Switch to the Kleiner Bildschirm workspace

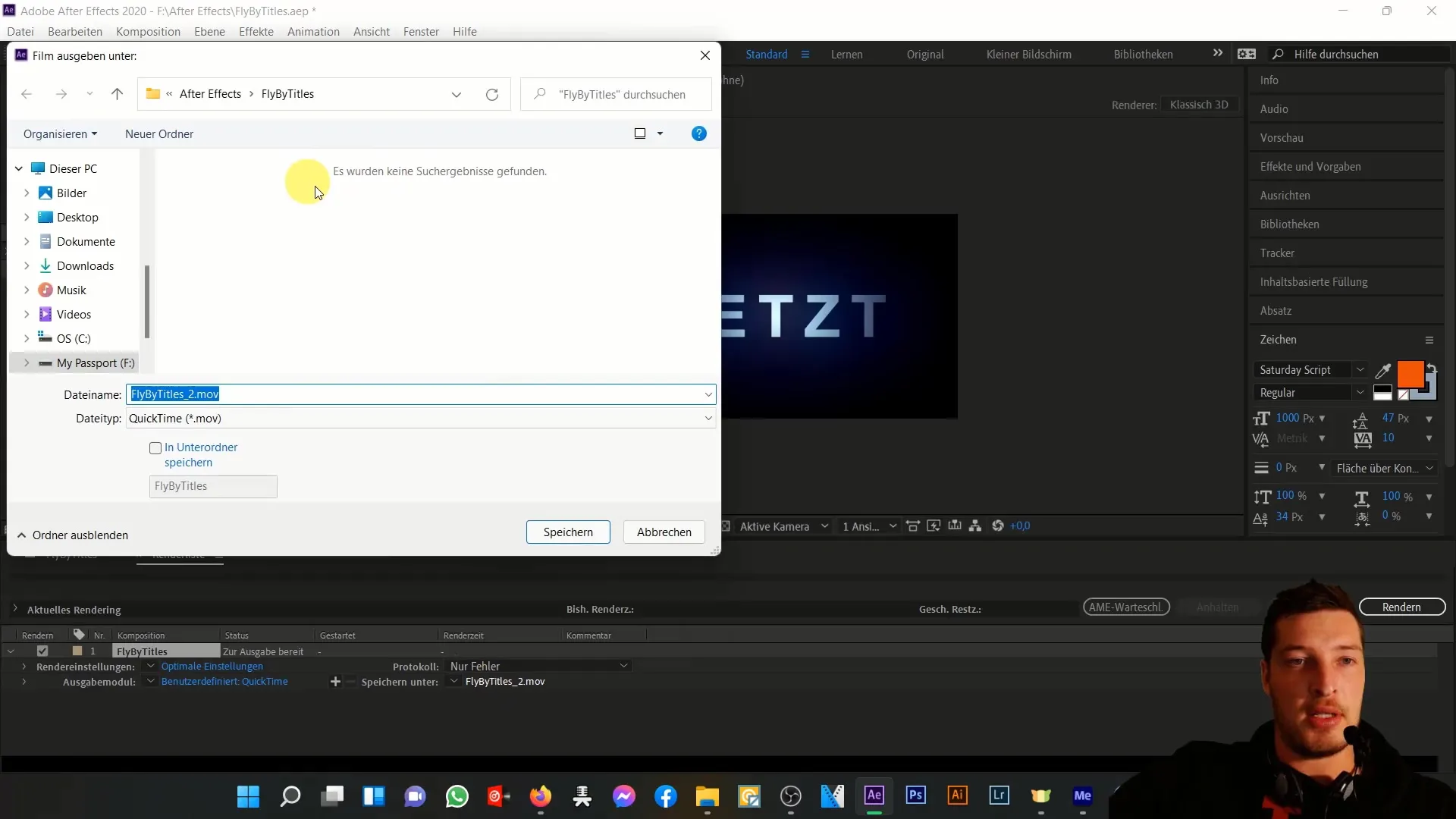1028,55
